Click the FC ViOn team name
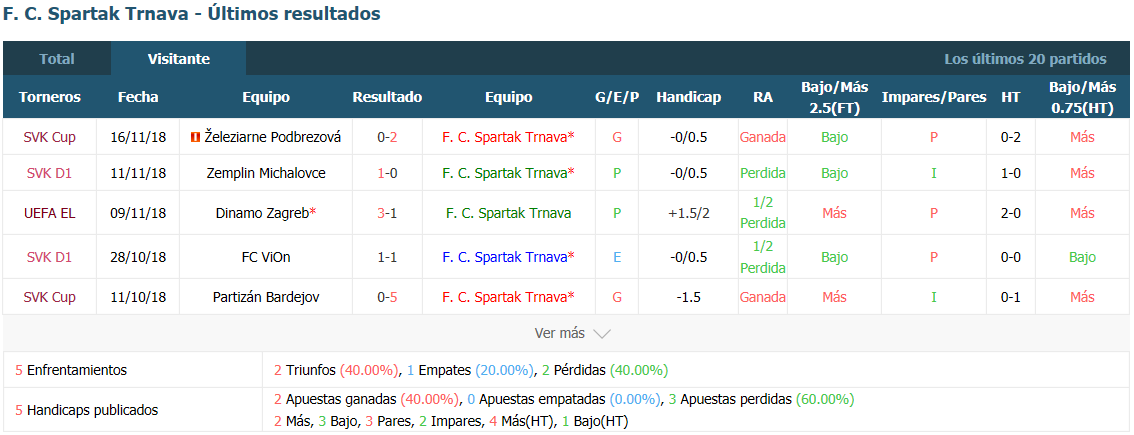The image size is (1134, 435). point(265,257)
